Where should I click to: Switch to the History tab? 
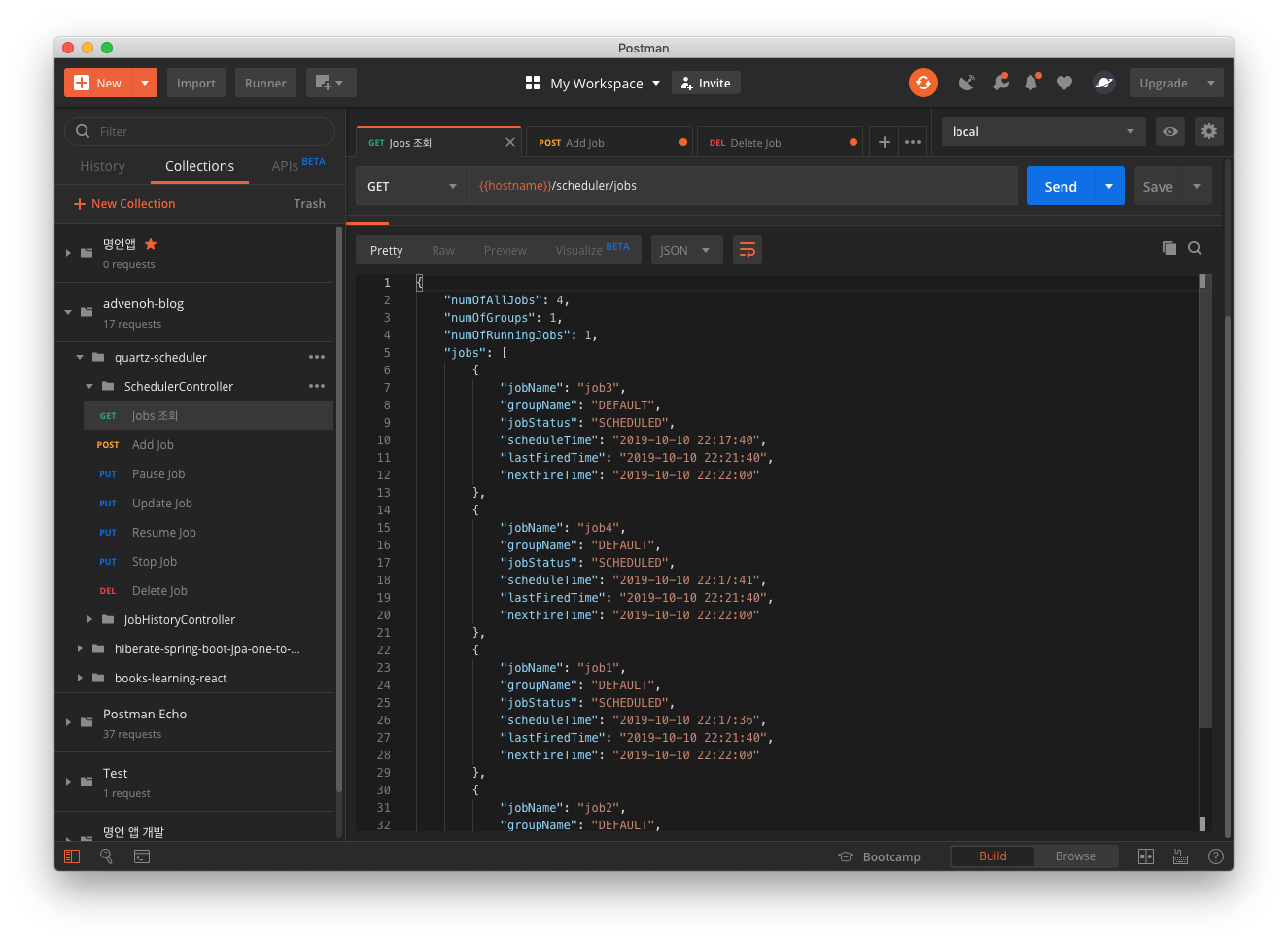tap(102, 166)
